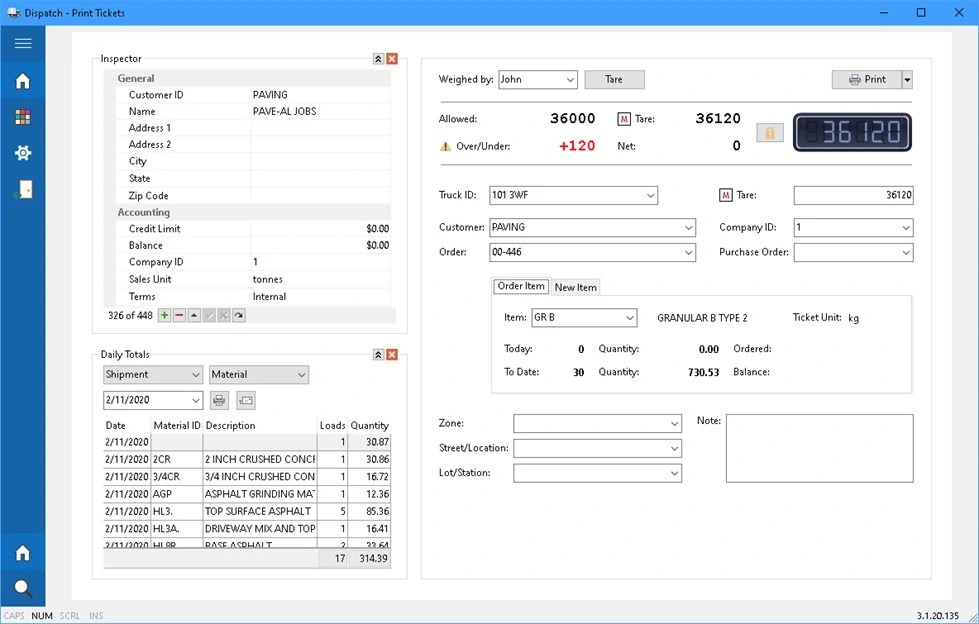The image size is (979, 624).
Task: Open search with the magnifier icon in the sidebar
Action: click(x=22, y=588)
